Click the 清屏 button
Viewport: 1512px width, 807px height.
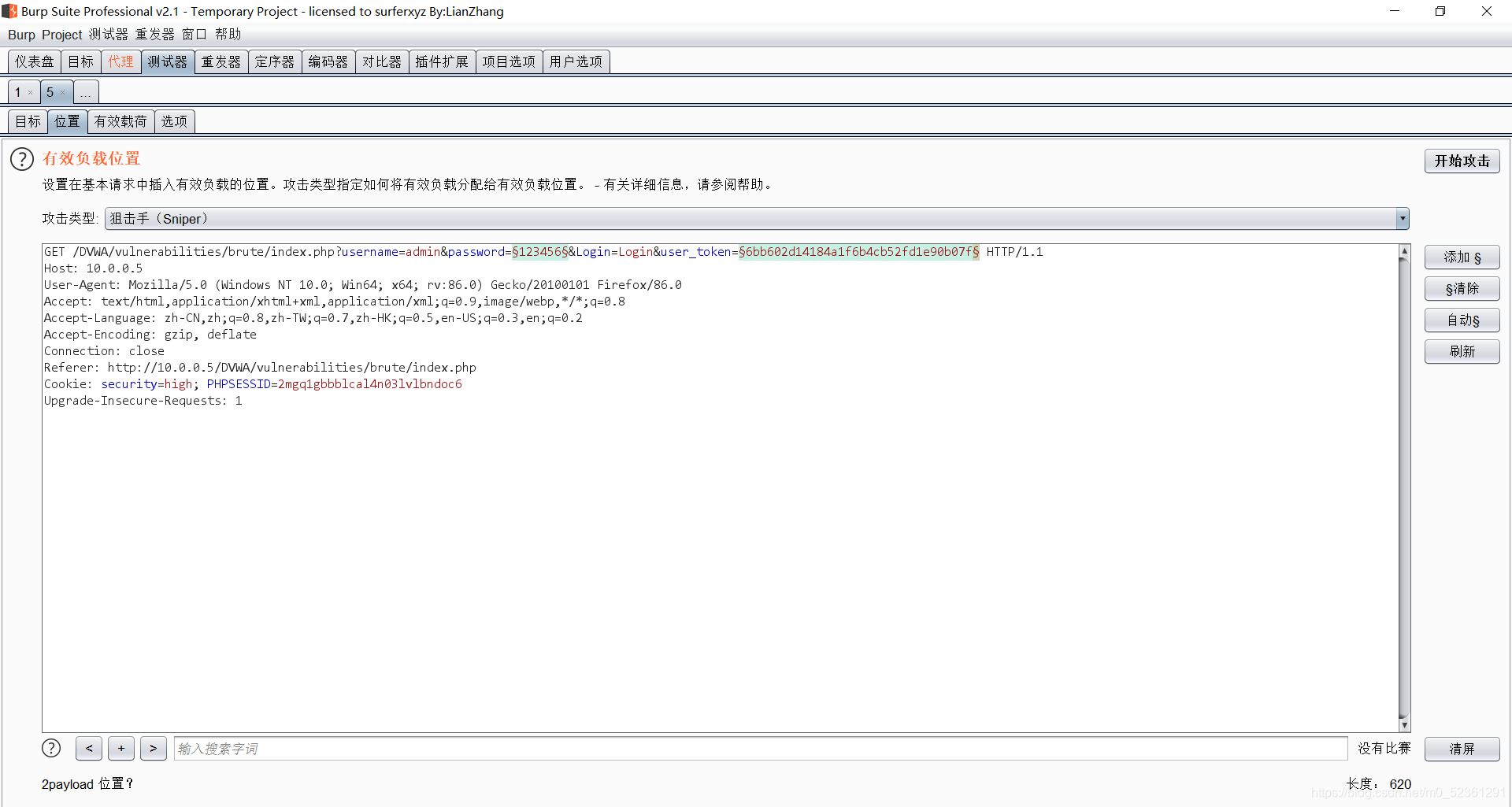tap(1462, 749)
